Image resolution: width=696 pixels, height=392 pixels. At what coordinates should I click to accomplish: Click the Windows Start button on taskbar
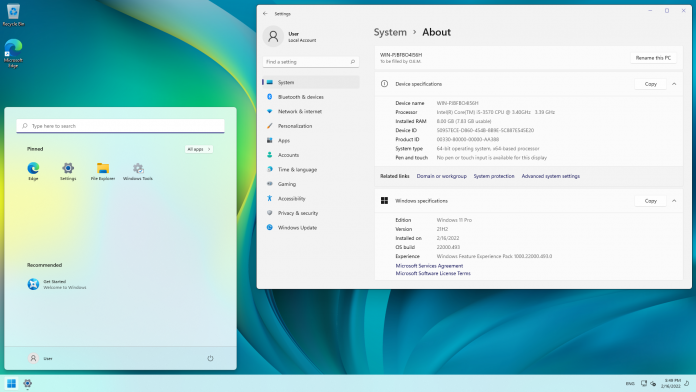(x=12, y=384)
